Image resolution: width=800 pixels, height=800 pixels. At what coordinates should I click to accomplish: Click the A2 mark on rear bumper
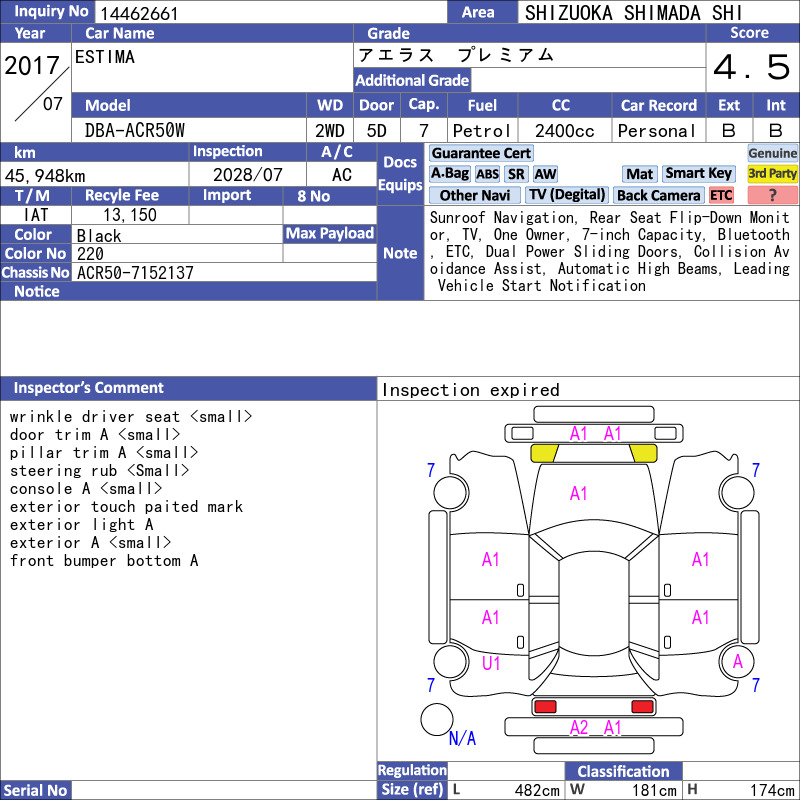(x=579, y=727)
